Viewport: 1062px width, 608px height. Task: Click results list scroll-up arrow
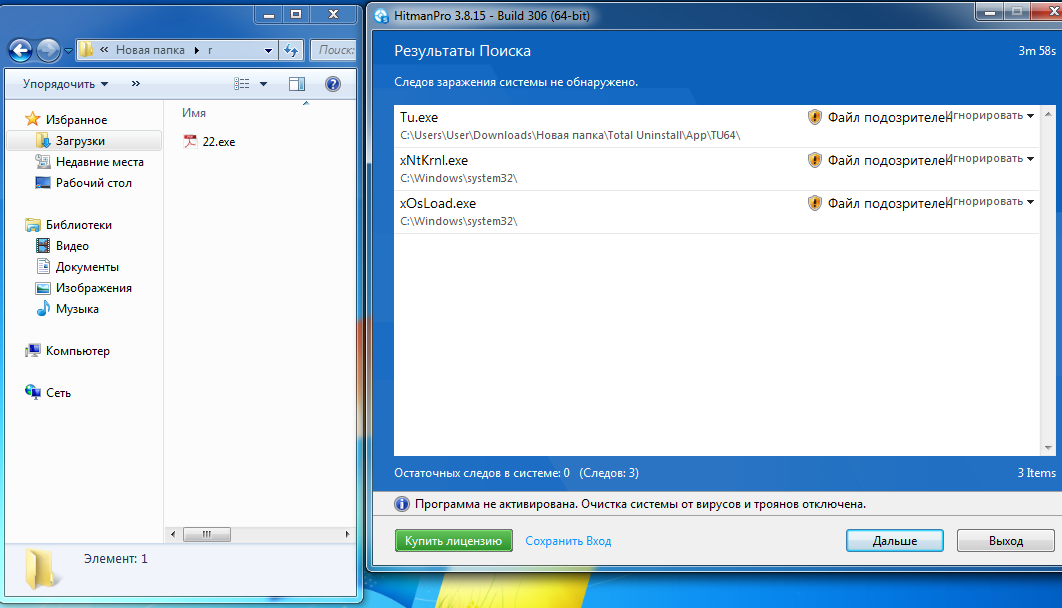pyautogui.click(x=1048, y=114)
